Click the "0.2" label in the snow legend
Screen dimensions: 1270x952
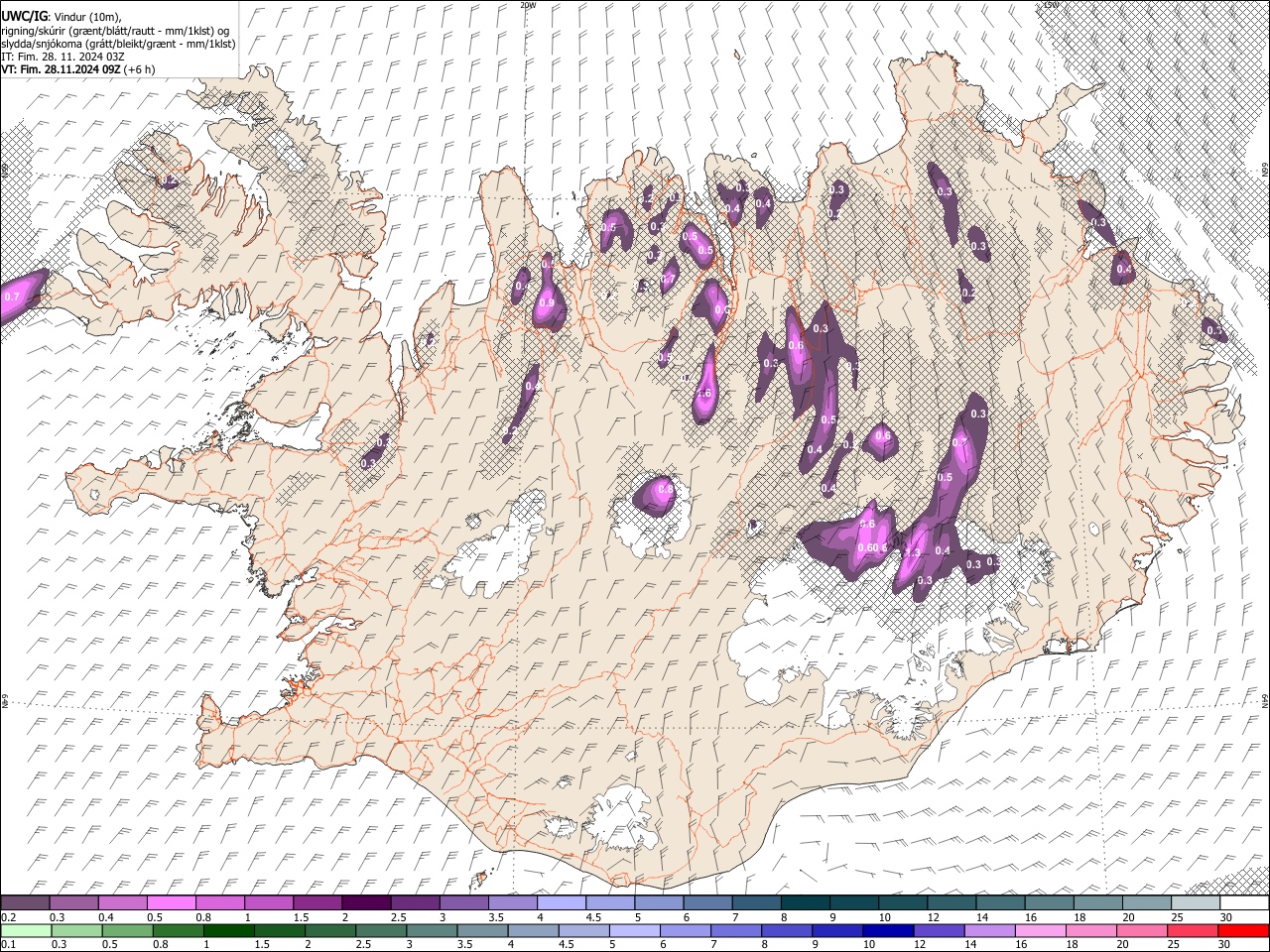coord(8,917)
